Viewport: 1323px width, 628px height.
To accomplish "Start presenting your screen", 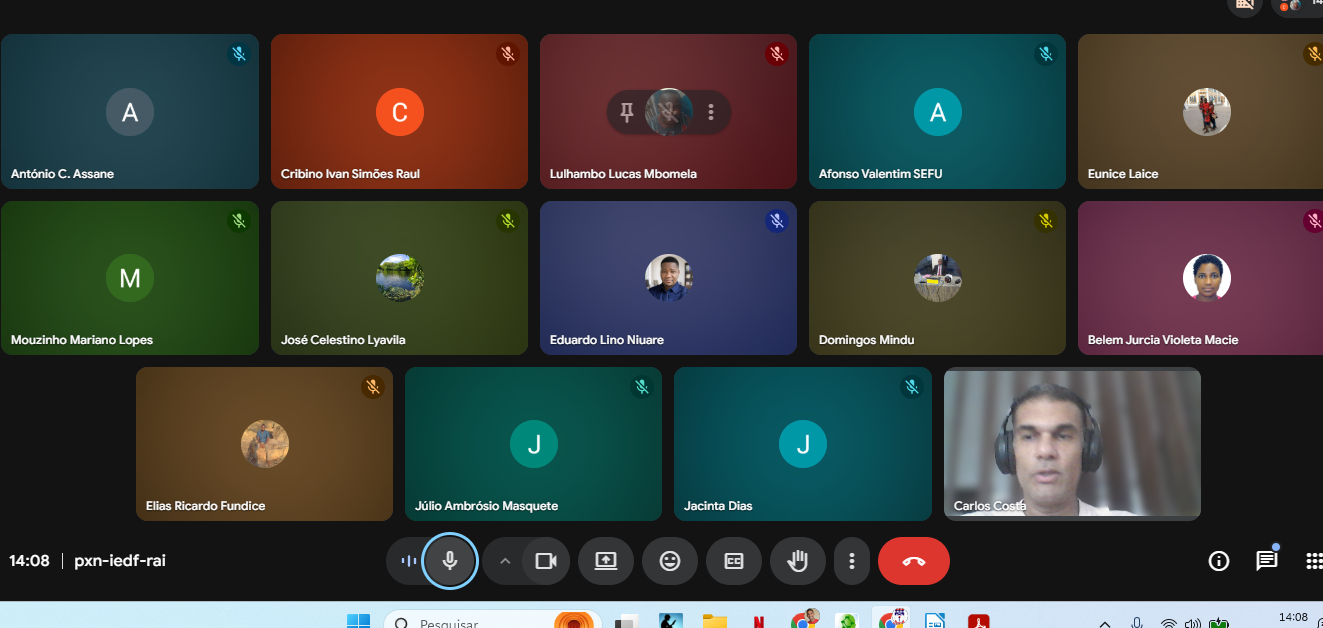I will coord(606,561).
